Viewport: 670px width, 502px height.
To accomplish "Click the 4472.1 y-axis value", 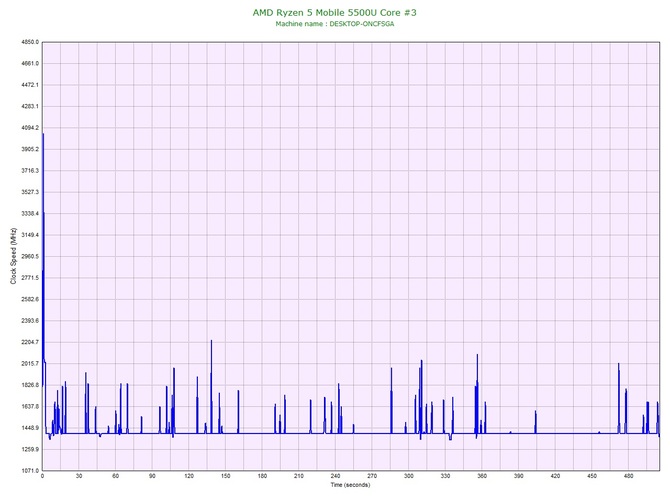I will click(29, 85).
